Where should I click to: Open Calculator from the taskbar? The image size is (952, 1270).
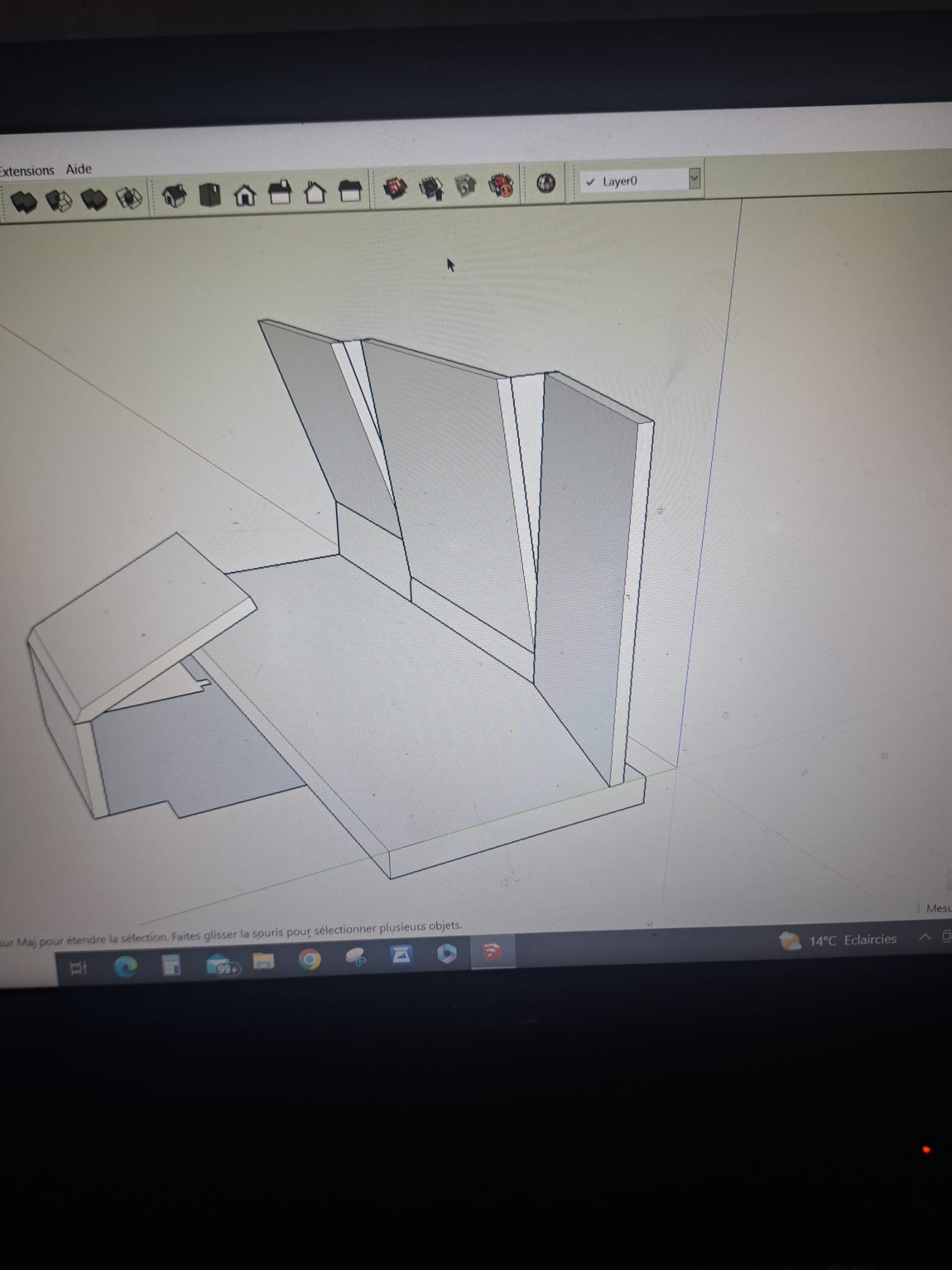click(x=171, y=965)
